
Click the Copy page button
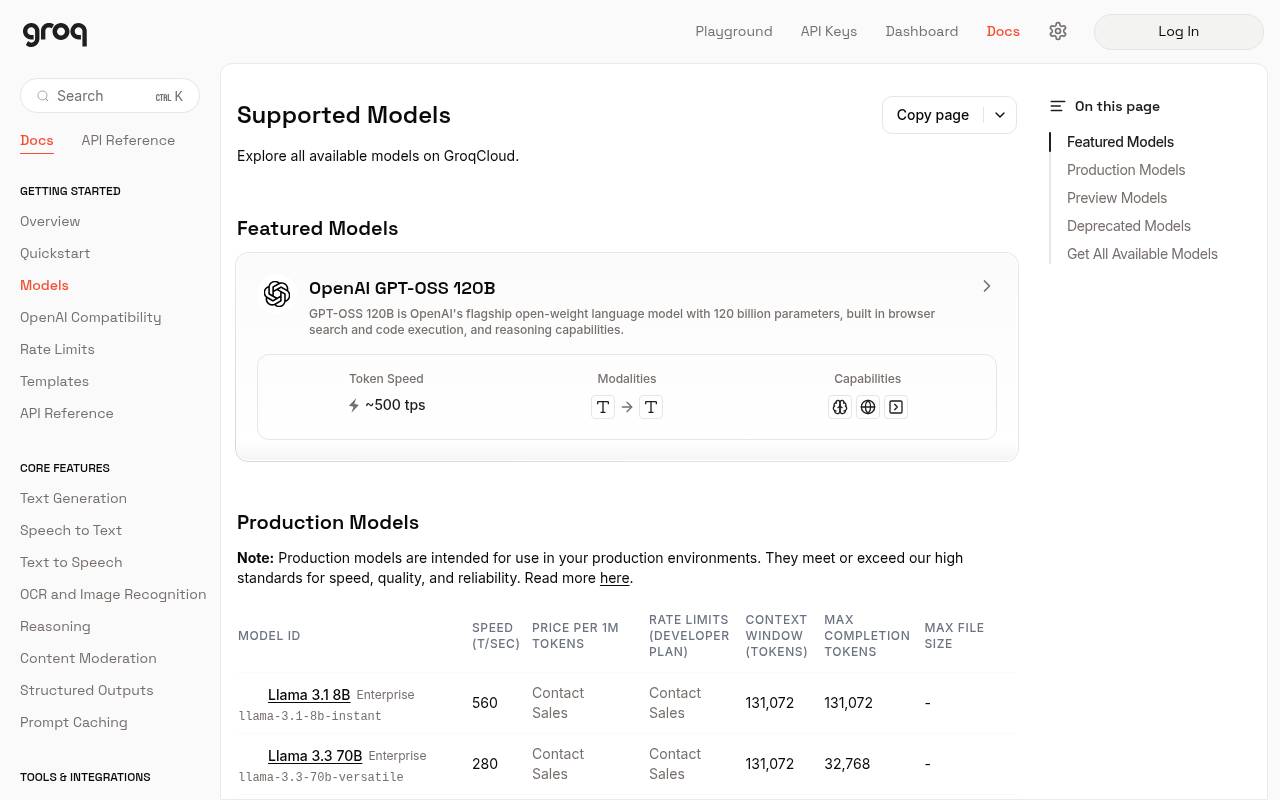coord(933,115)
